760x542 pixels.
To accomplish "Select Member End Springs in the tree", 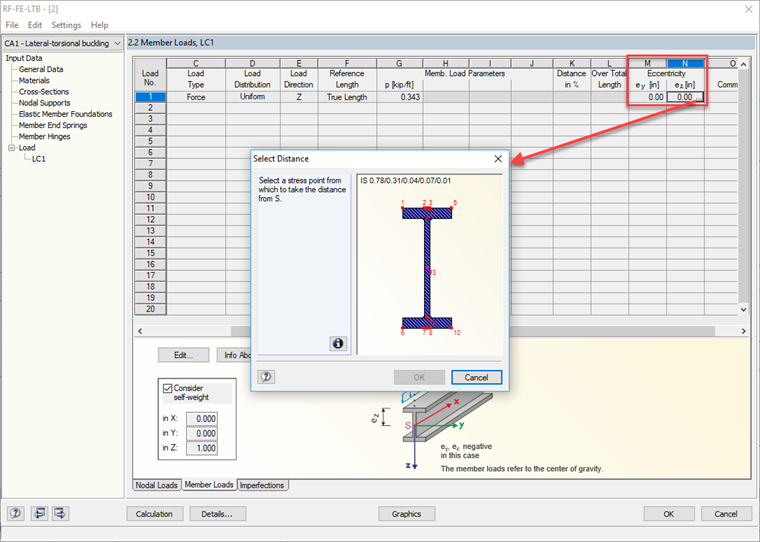I will point(53,125).
